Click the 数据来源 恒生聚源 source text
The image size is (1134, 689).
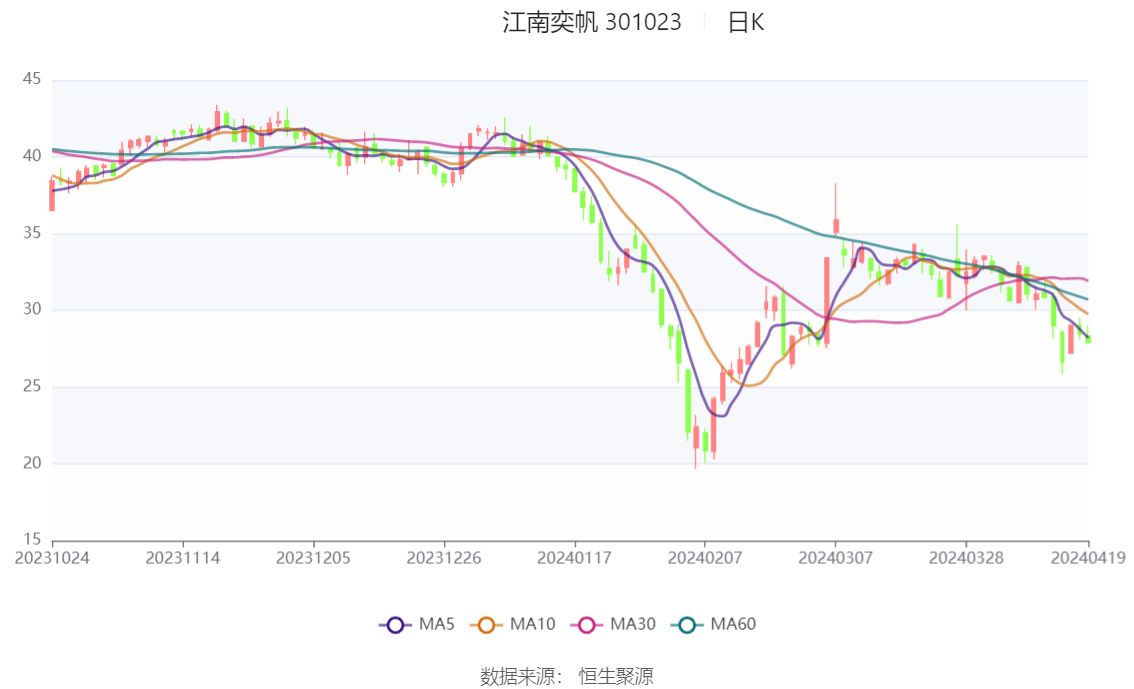(x=566, y=677)
